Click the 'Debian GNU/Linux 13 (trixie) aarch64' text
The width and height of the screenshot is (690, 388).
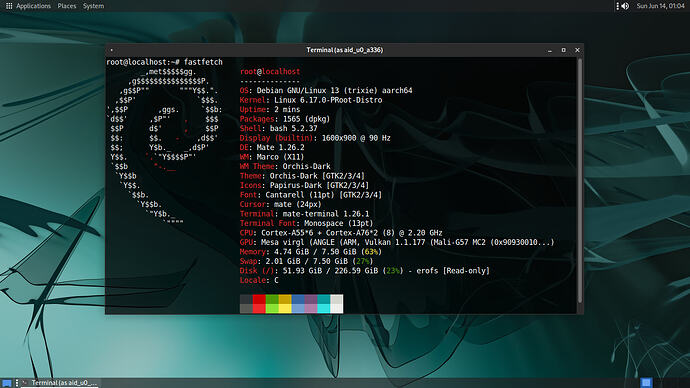pos(334,90)
